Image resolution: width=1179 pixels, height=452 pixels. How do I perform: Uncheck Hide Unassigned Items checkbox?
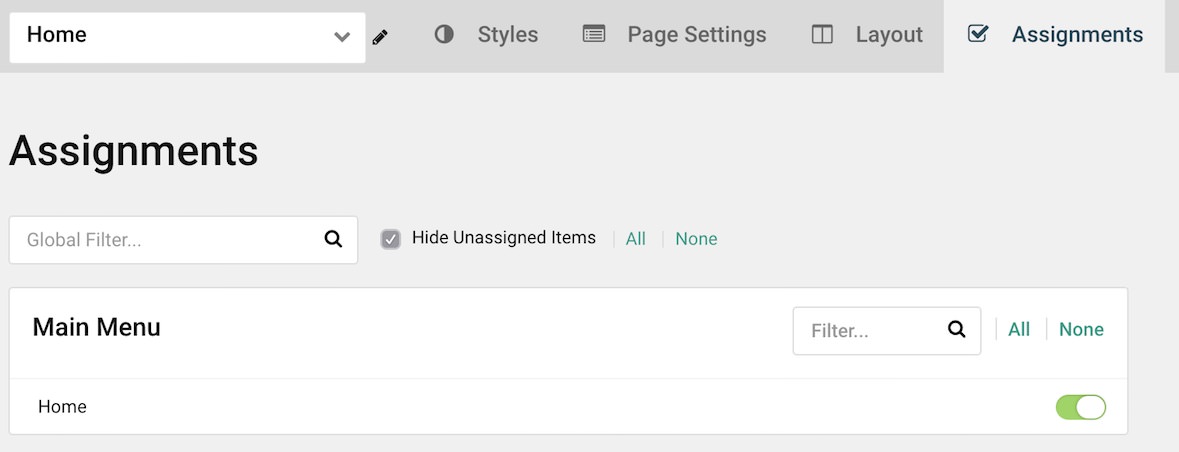390,239
